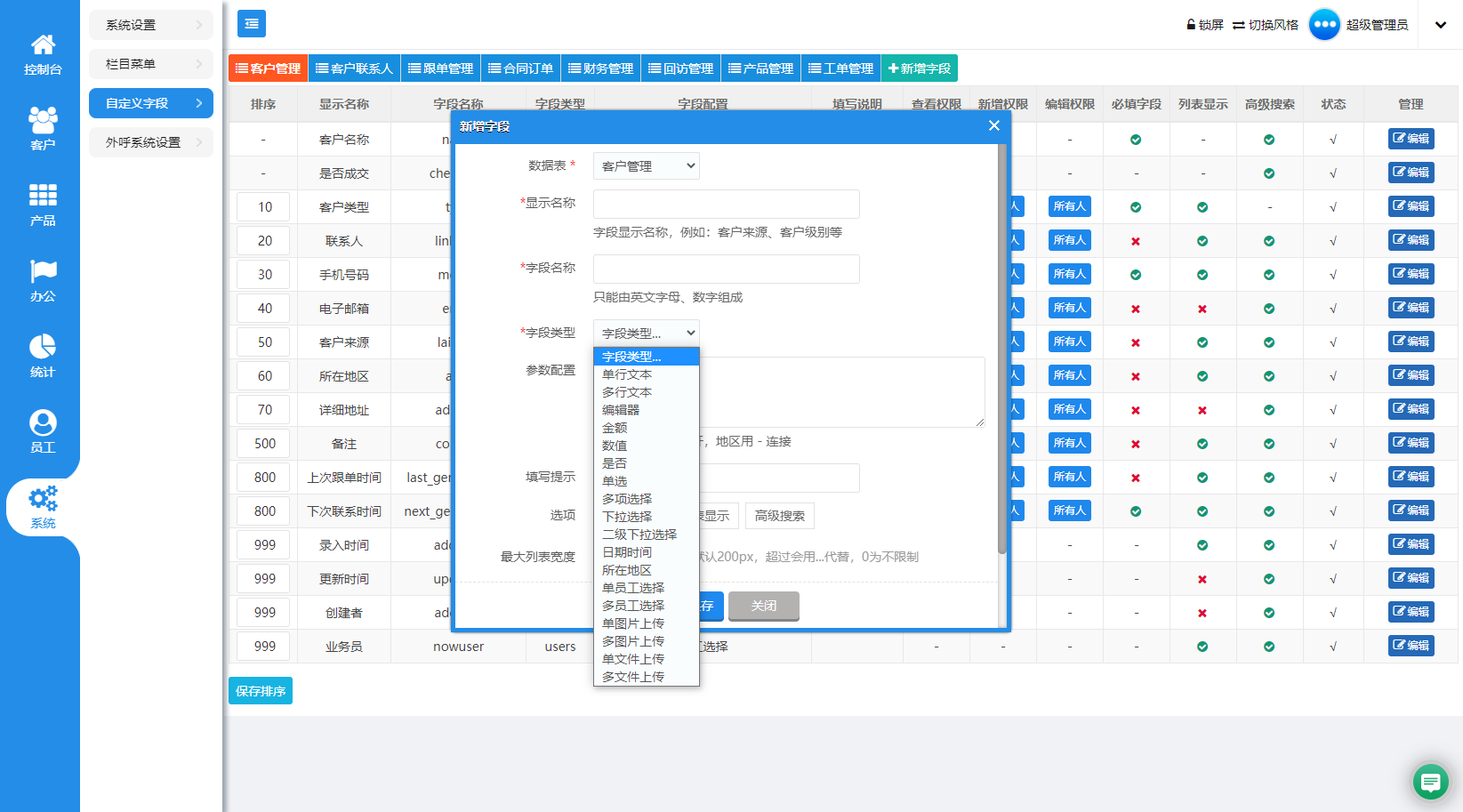Close the dialog using the 关闭 button

[763, 606]
